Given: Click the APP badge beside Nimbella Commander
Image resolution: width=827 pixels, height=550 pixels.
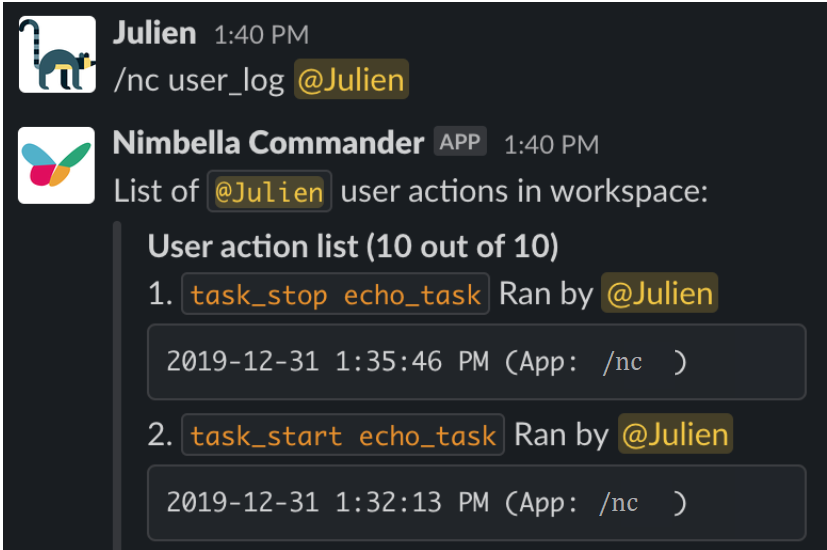Looking at the screenshot, I should (460, 142).
